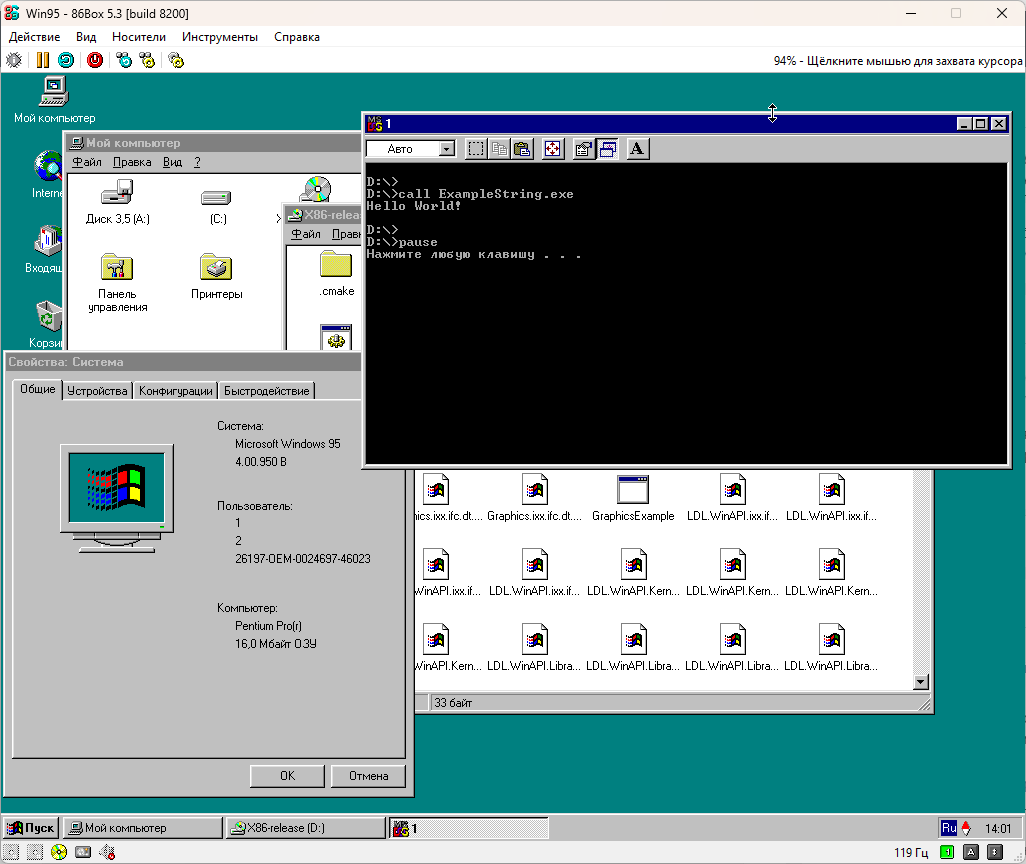Viewport: 1026px width, 864px height.
Task: Switch DOS window to full screen mode
Action: click(553, 149)
